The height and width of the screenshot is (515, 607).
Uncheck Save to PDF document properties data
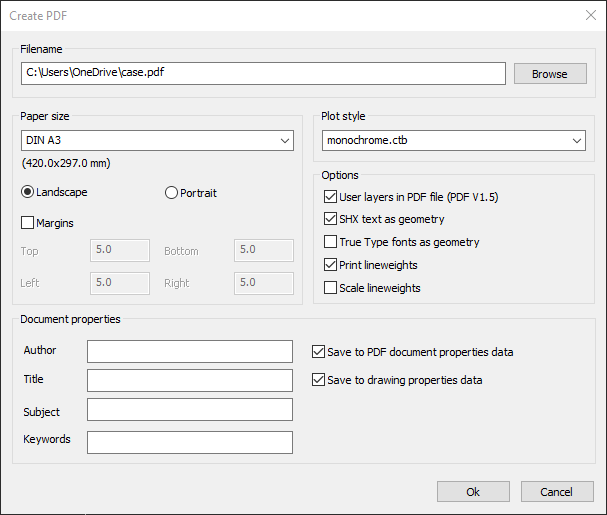point(319,352)
